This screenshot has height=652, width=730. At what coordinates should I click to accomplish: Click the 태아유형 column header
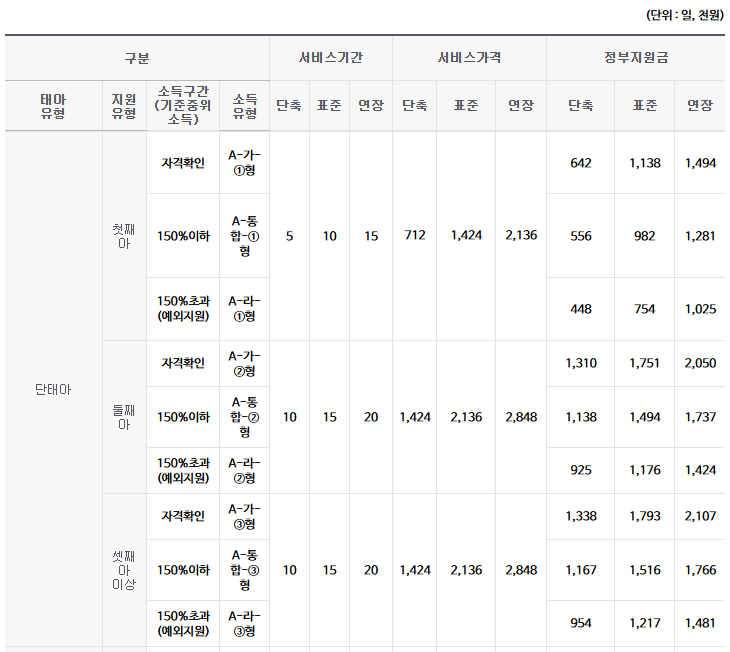tap(53, 106)
